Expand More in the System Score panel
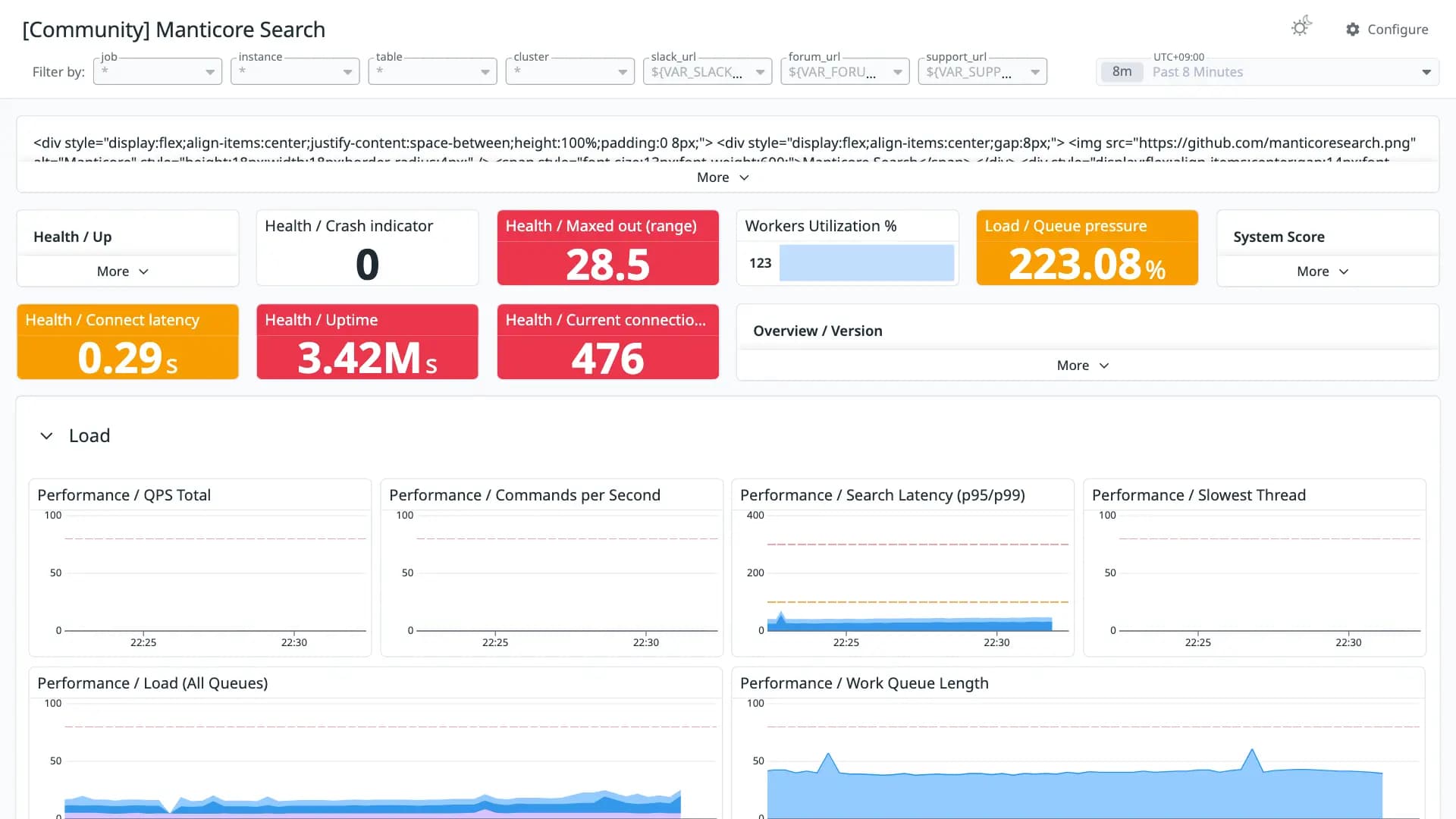 click(x=1323, y=271)
